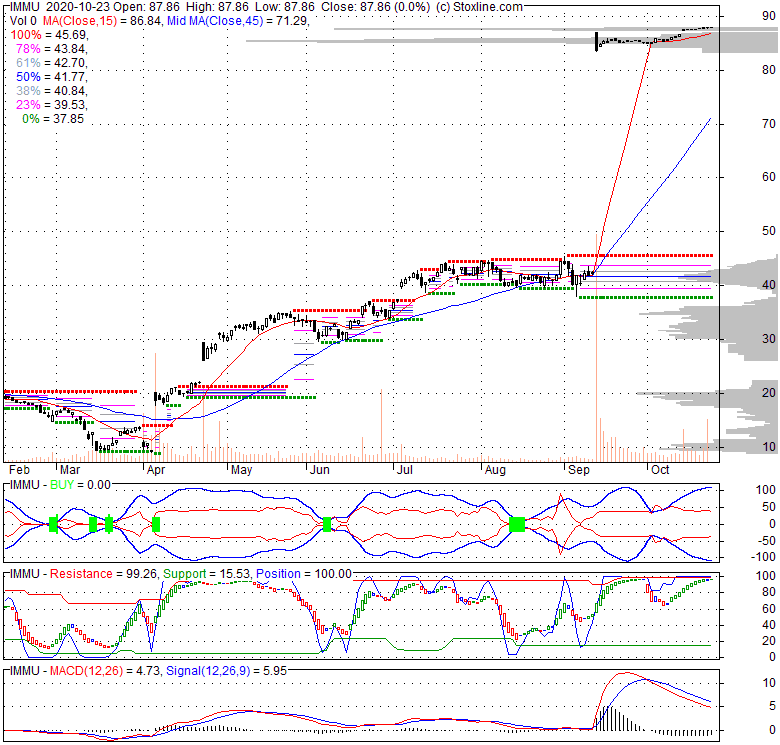Click the 'Position = 100.00' label
Viewport: 780px width, 745px height.
pyautogui.click(x=304, y=574)
